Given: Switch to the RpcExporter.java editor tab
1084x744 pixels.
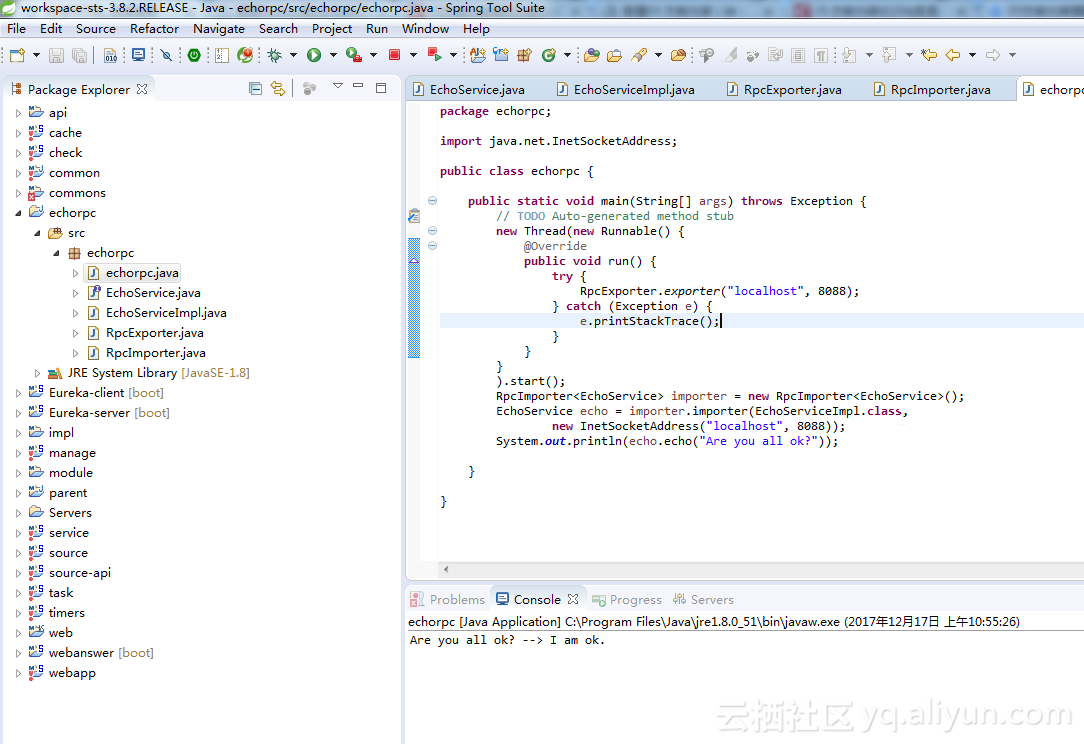Looking at the screenshot, I should 784,89.
